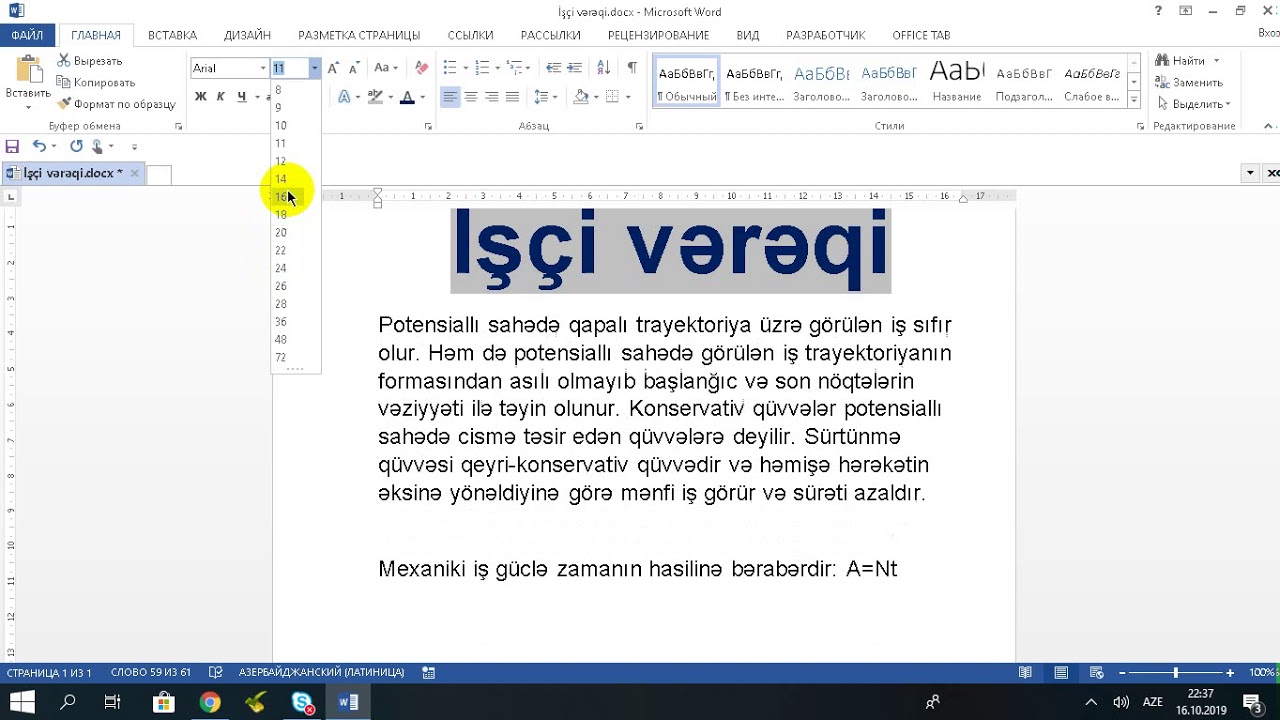This screenshot has height=720, width=1280.
Task: Switch to the РЕЦЕНЗИРОВАНИЕ tab
Action: point(658,35)
